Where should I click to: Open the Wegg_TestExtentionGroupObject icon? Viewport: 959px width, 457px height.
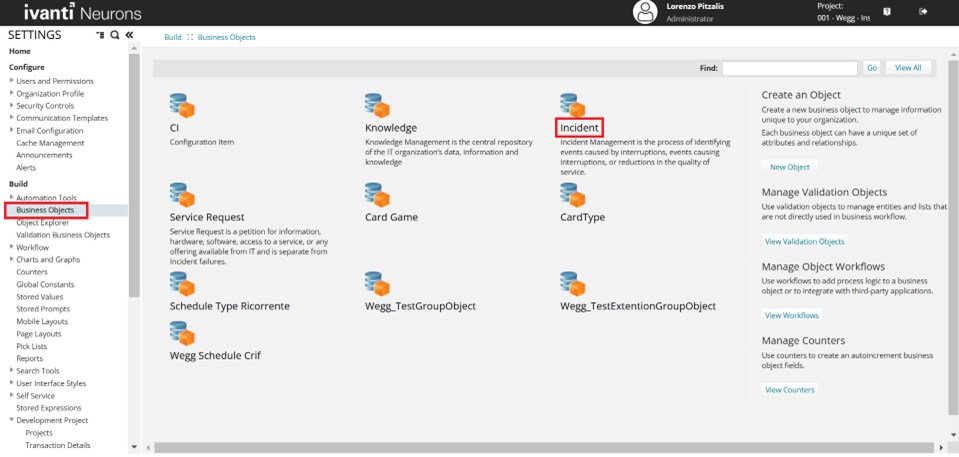click(x=572, y=284)
